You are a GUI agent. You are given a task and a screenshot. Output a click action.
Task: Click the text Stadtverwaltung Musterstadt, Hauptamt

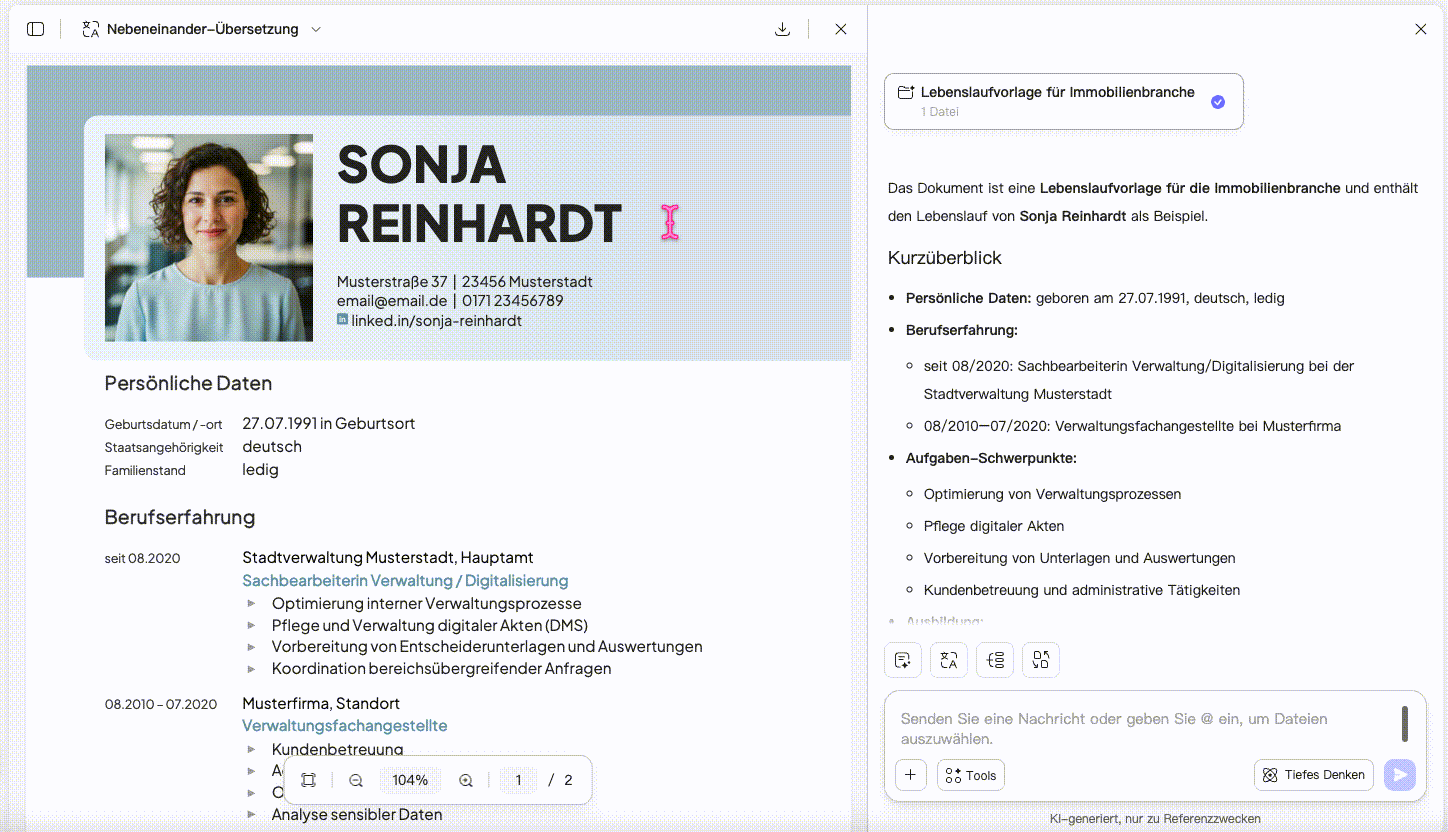pyautogui.click(x=388, y=558)
